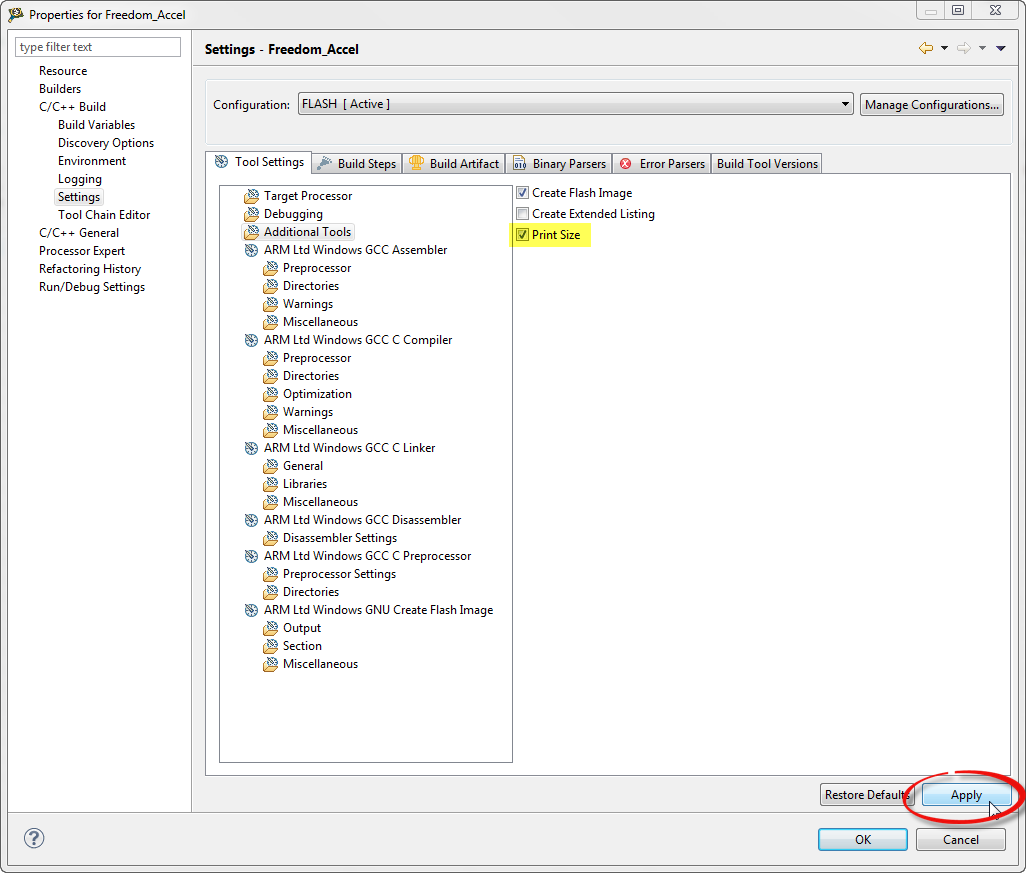This screenshot has height=873, width=1026.
Task: Click the GNU Create Flash Image tool icon
Action: [x=251, y=610]
